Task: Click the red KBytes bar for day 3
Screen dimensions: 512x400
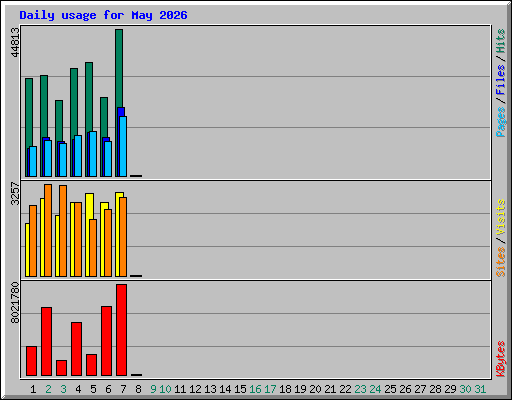Action: [x=61, y=368]
